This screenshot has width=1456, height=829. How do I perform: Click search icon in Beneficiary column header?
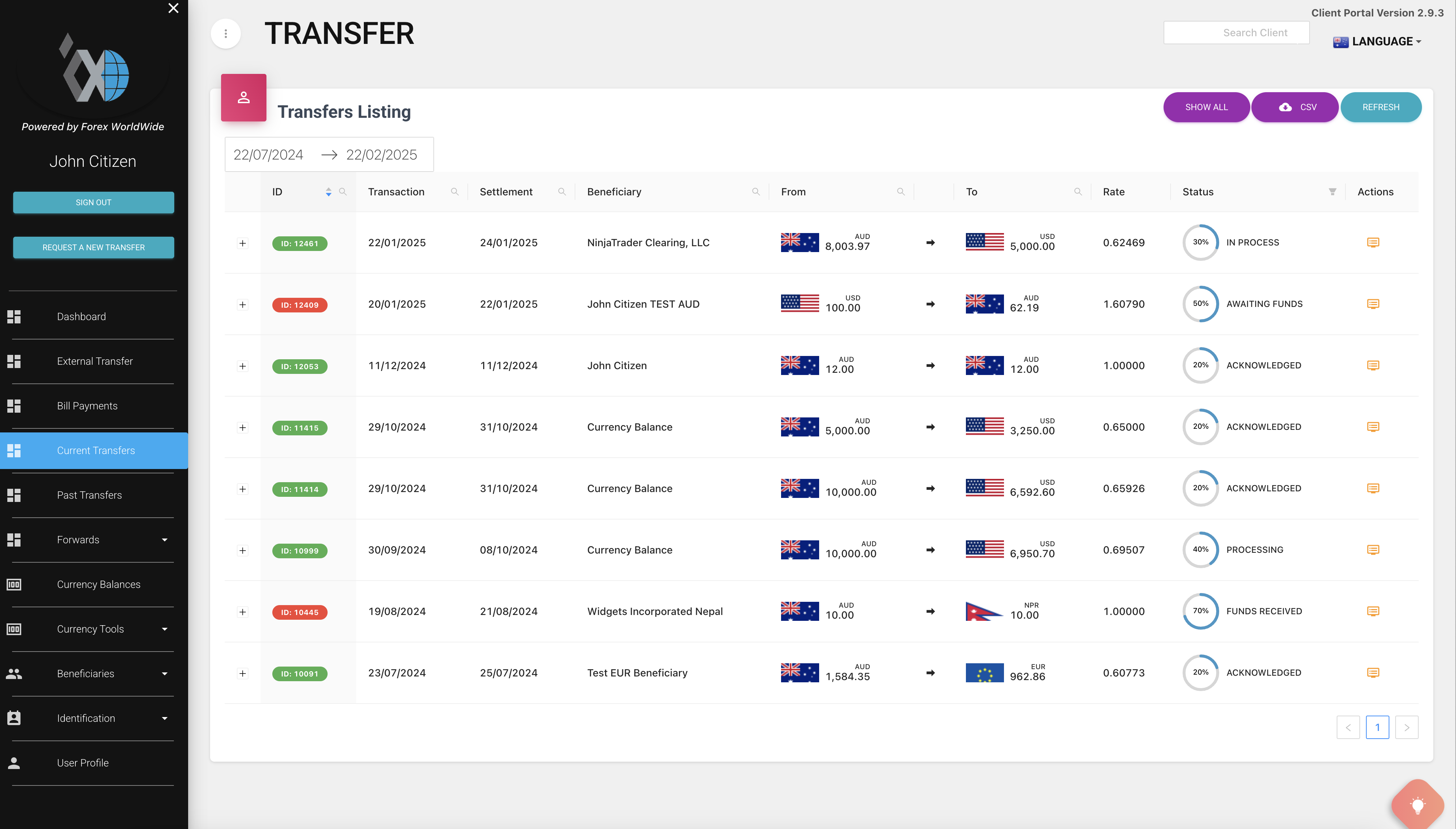coord(755,192)
